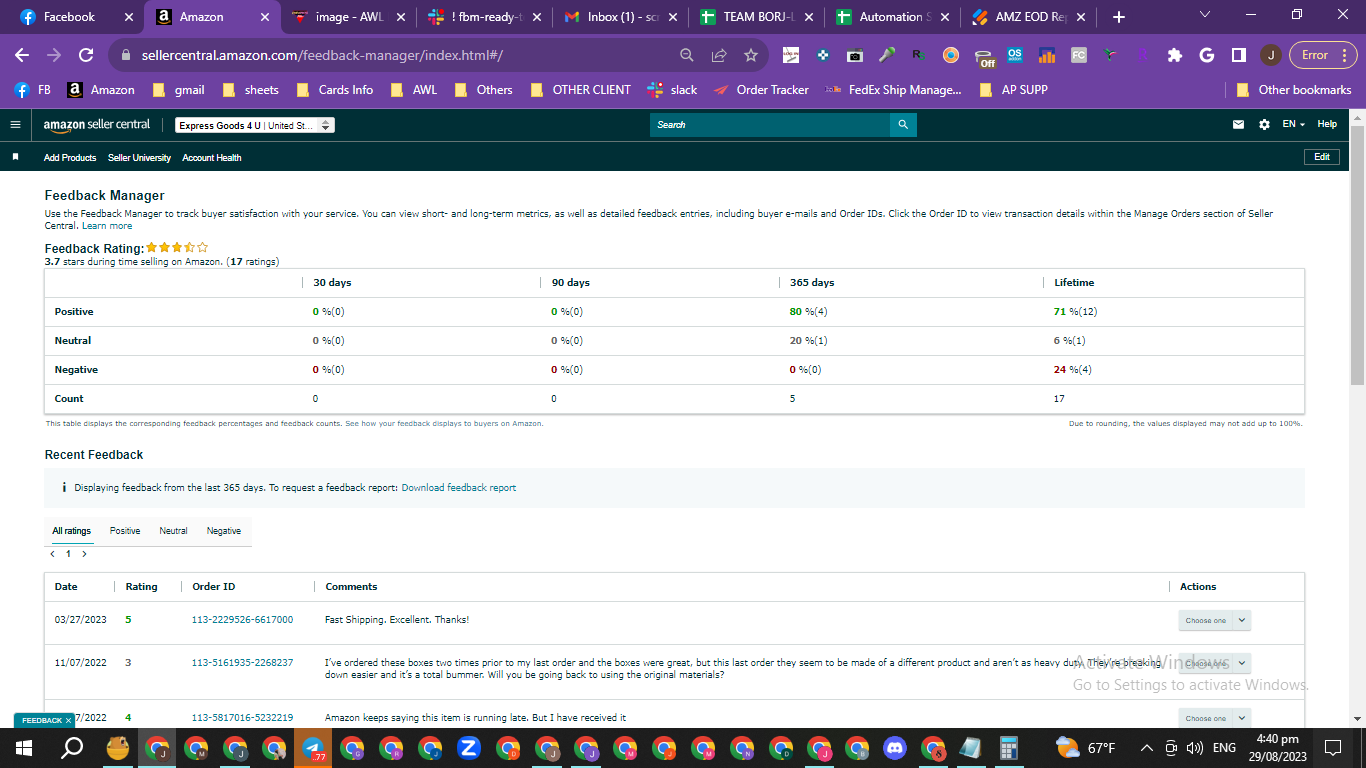Open the Windows Start menu

(x=24, y=748)
